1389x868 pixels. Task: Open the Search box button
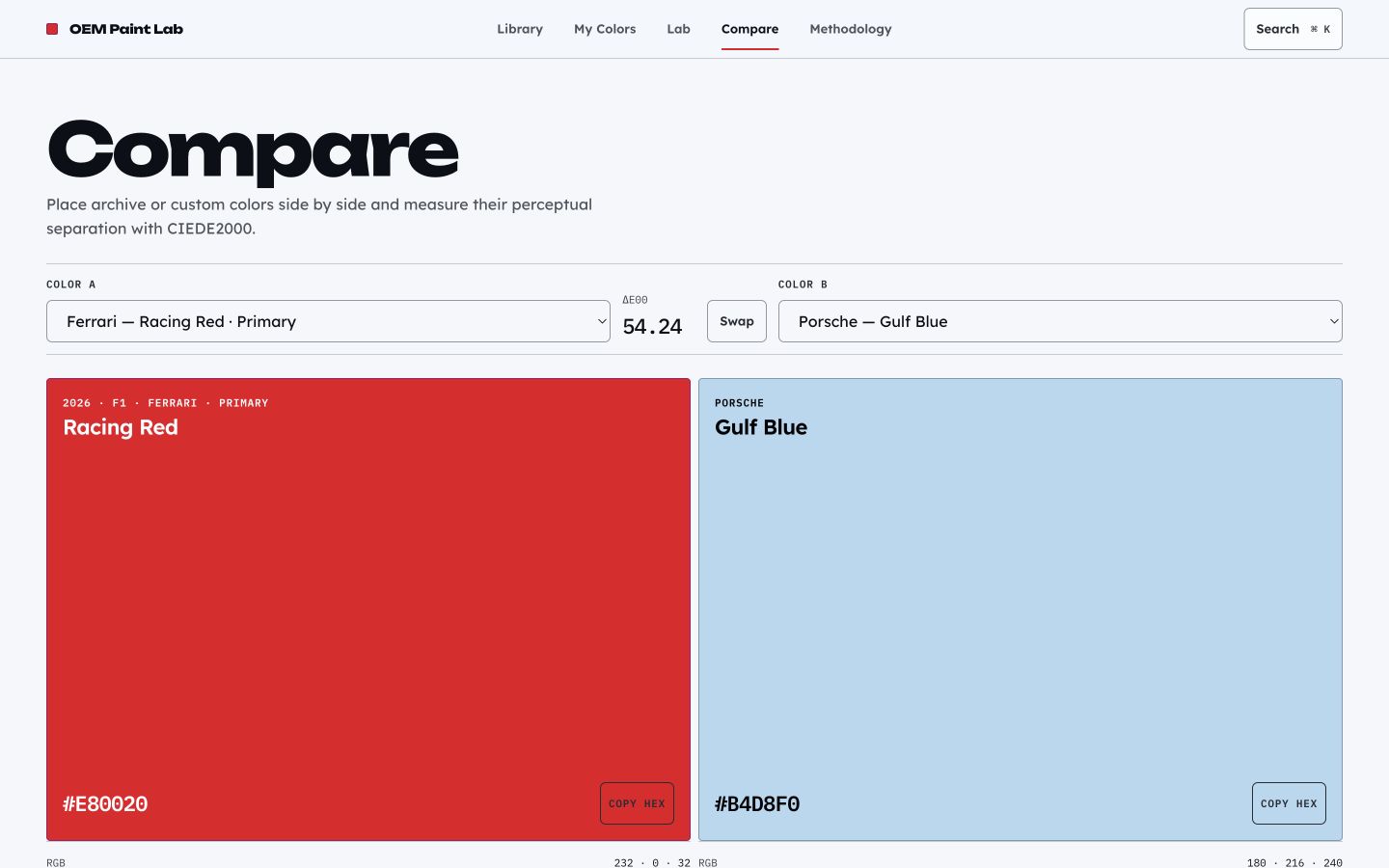(x=1293, y=29)
